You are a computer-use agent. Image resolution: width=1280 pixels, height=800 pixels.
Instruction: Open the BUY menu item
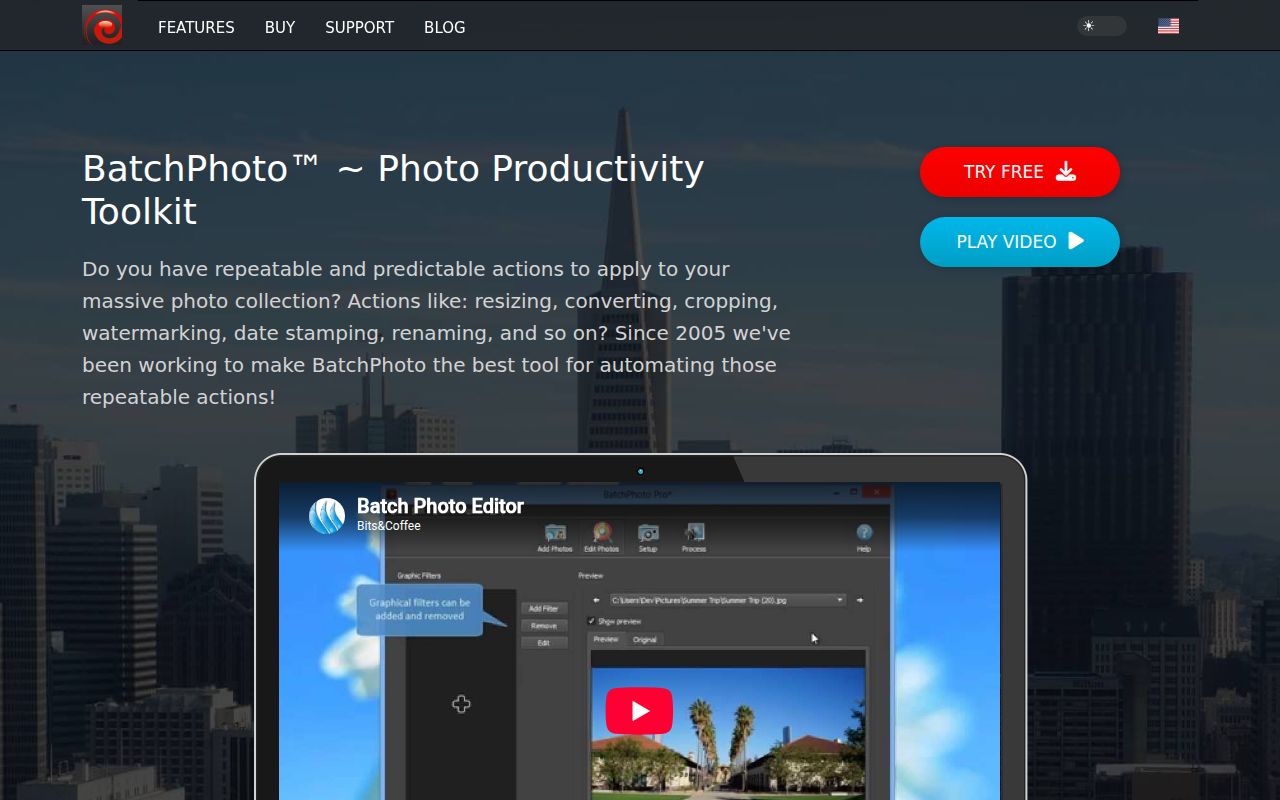280,27
